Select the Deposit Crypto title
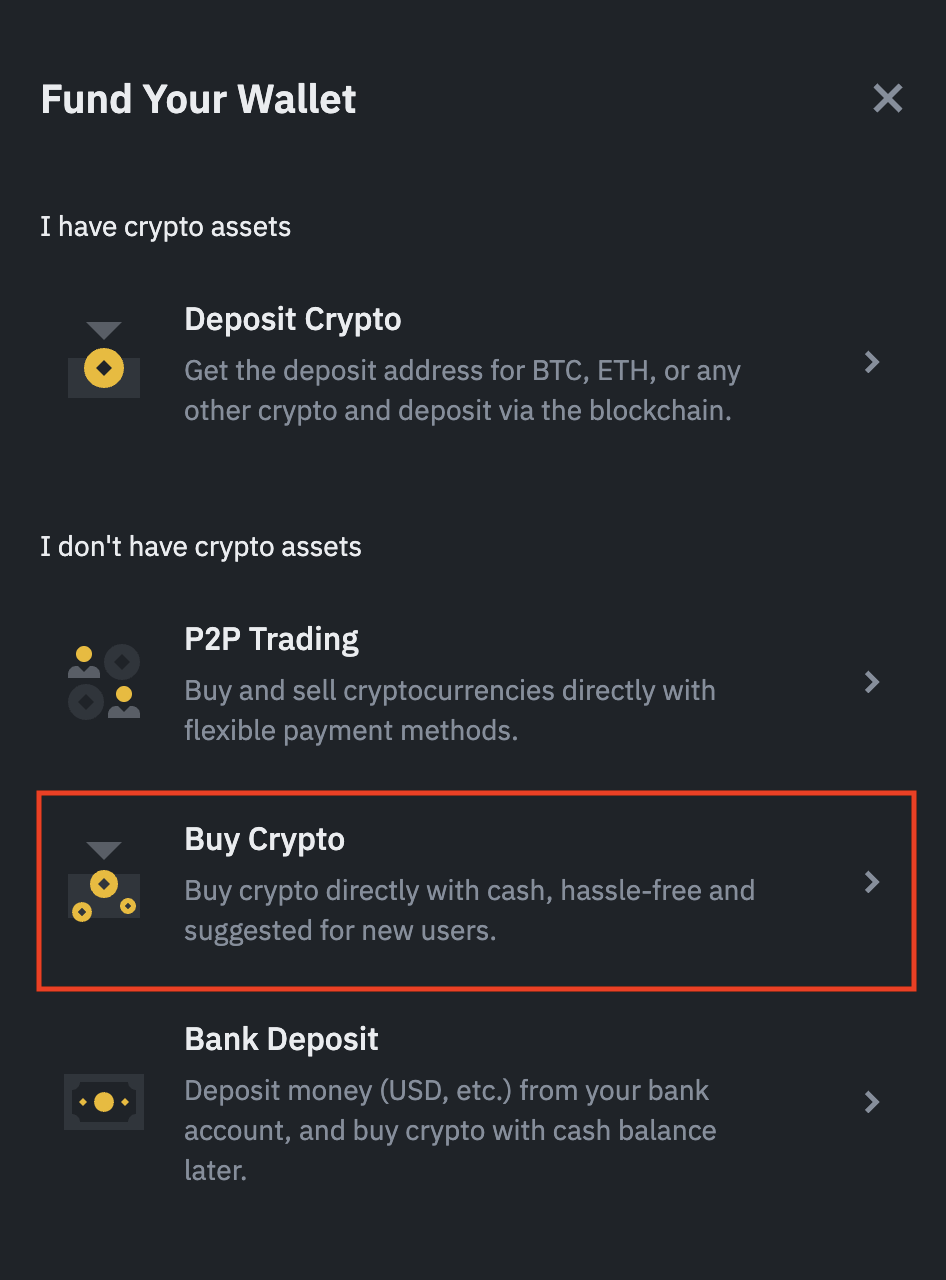 point(293,320)
